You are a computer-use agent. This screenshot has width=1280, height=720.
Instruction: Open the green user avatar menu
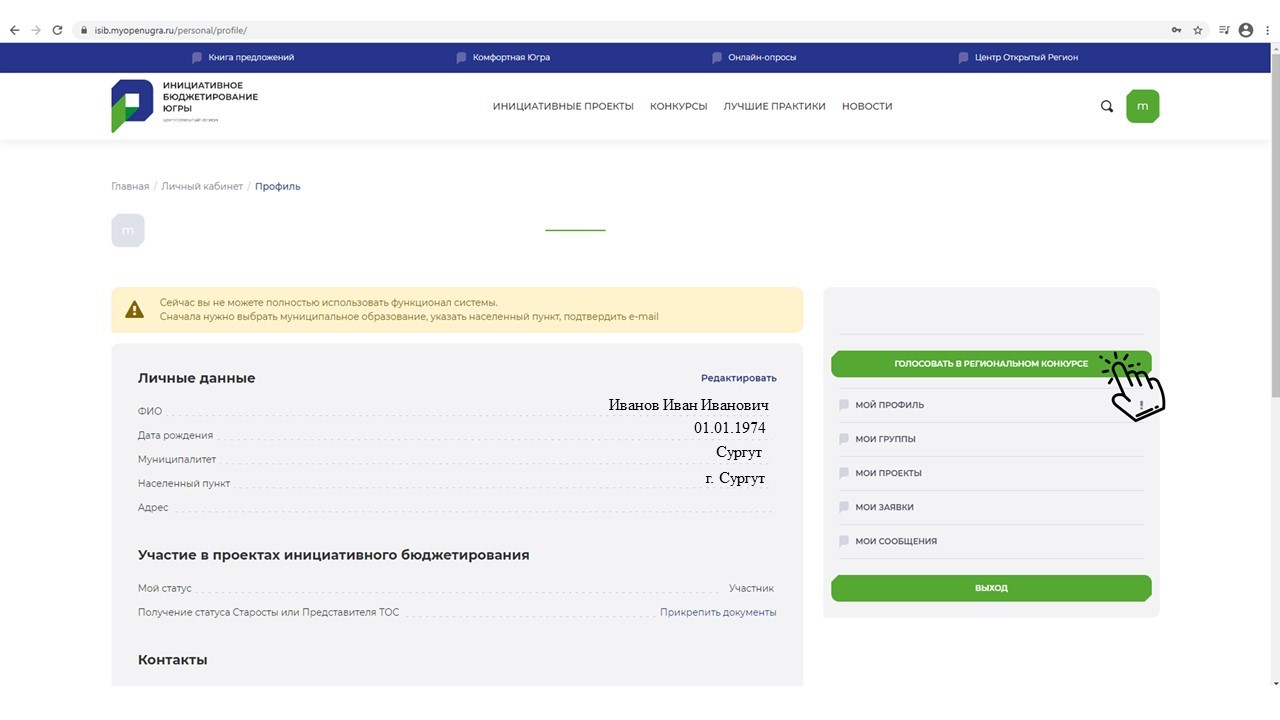click(1142, 106)
